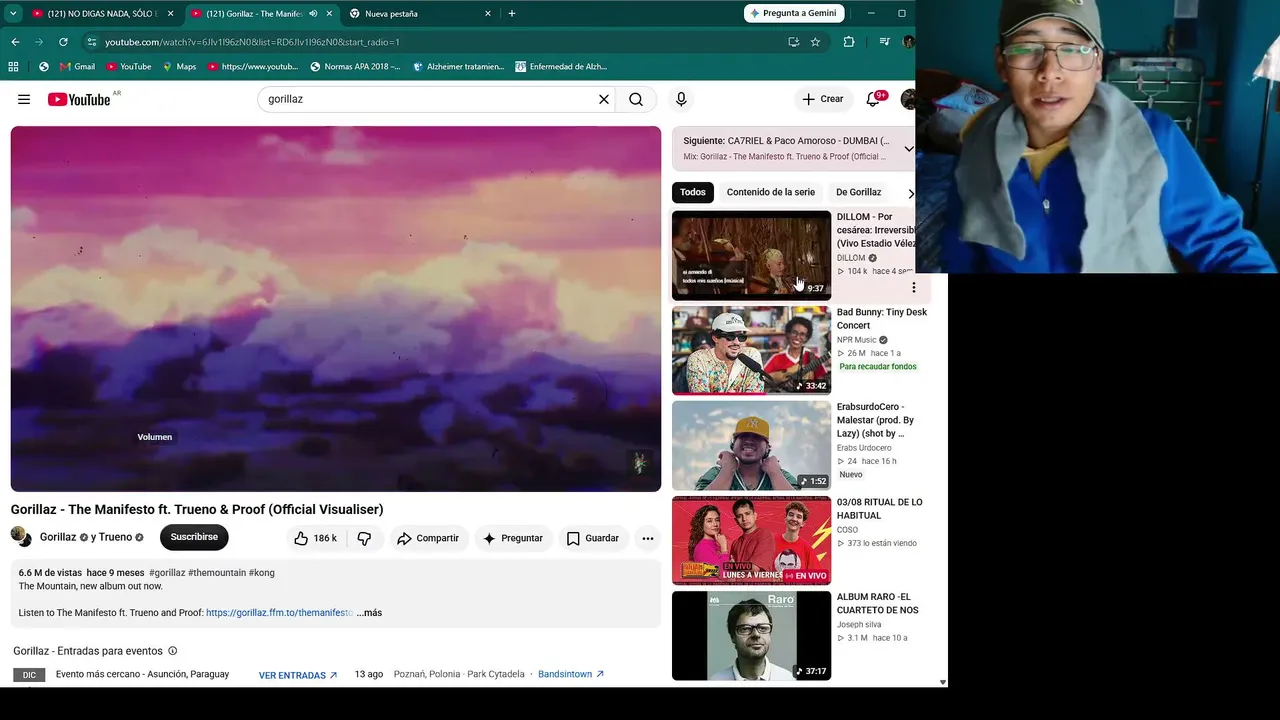Expand the Siguiente mix playlist panel
Image resolution: width=1280 pixels, height=720 pixels.
pyautogui.click(x=909, y=149)
